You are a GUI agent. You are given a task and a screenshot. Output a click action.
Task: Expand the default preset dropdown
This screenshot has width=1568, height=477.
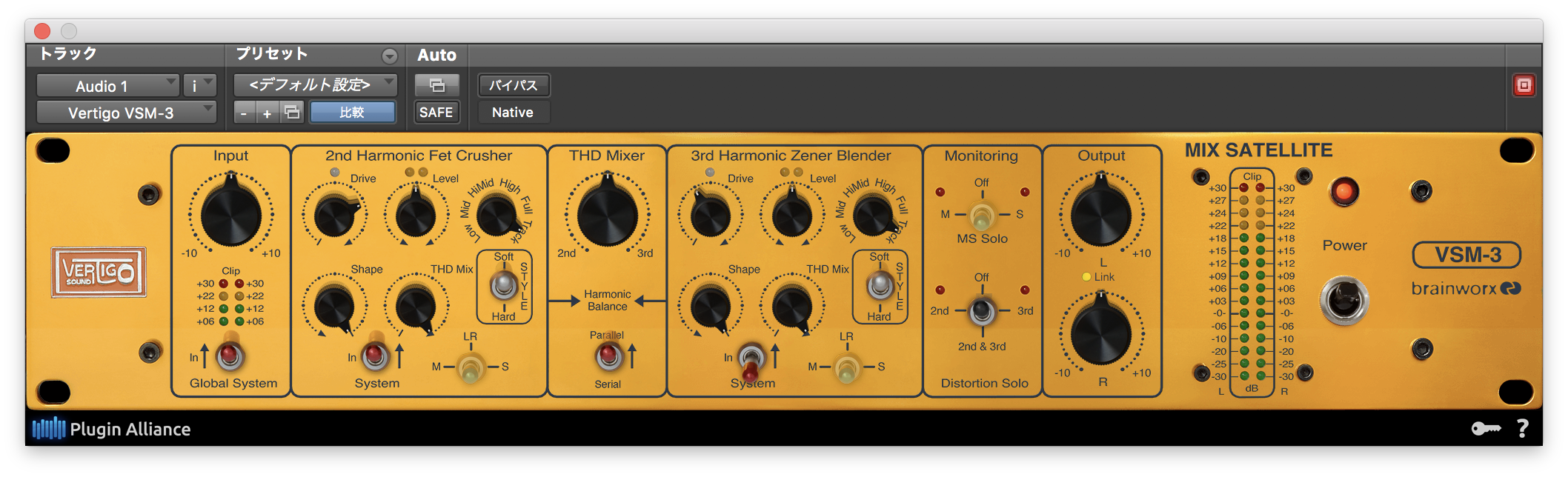(x=315, y=85)
